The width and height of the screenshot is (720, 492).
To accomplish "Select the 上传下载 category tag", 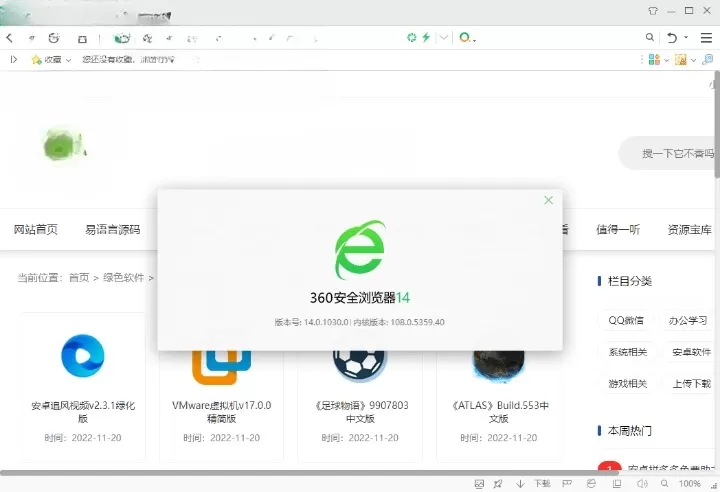I will [691, 384].
